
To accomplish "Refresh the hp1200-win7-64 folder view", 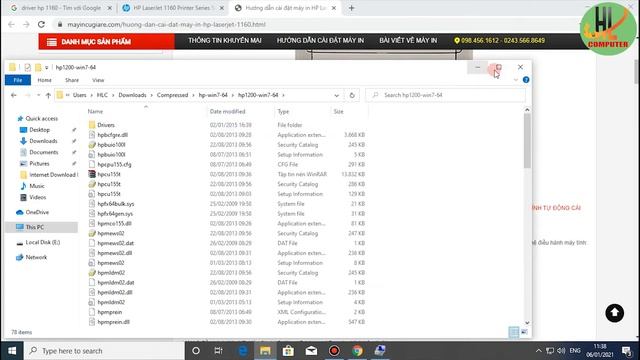I will point(352,95).
